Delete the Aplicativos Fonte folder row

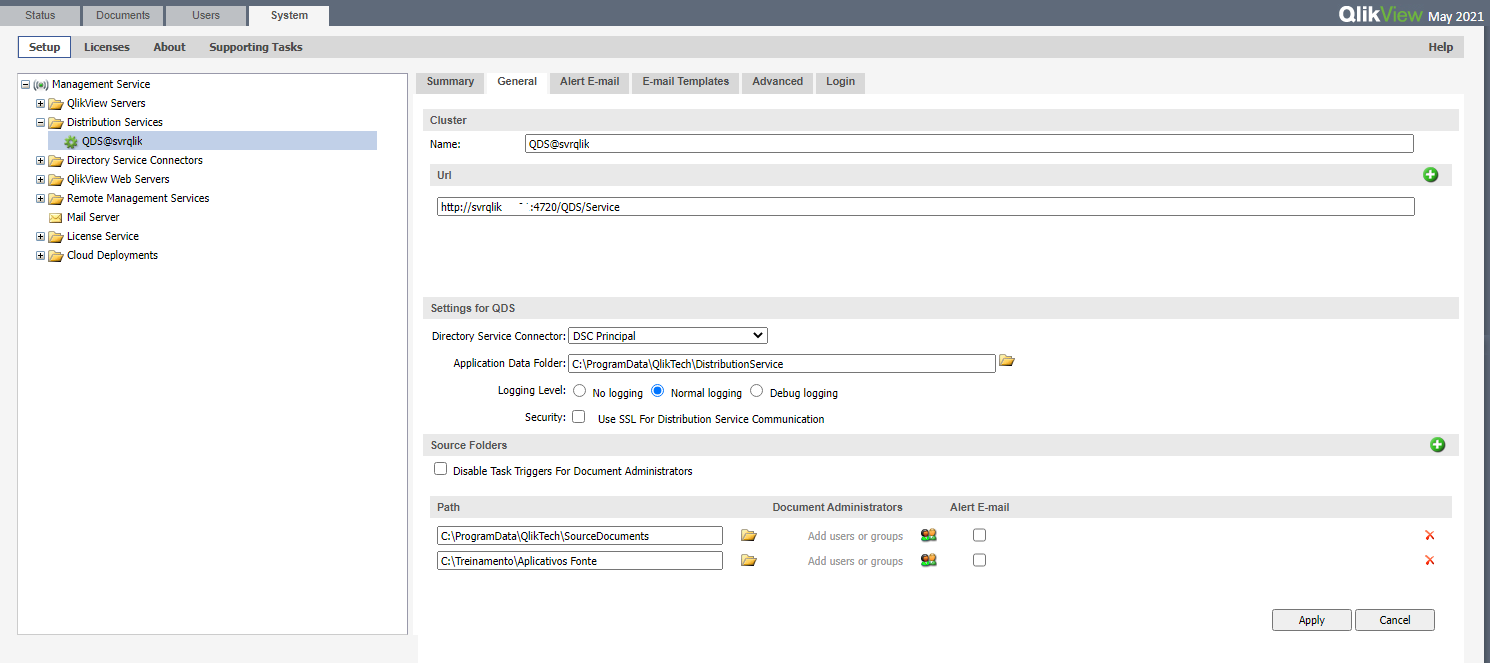point(1429,561)
